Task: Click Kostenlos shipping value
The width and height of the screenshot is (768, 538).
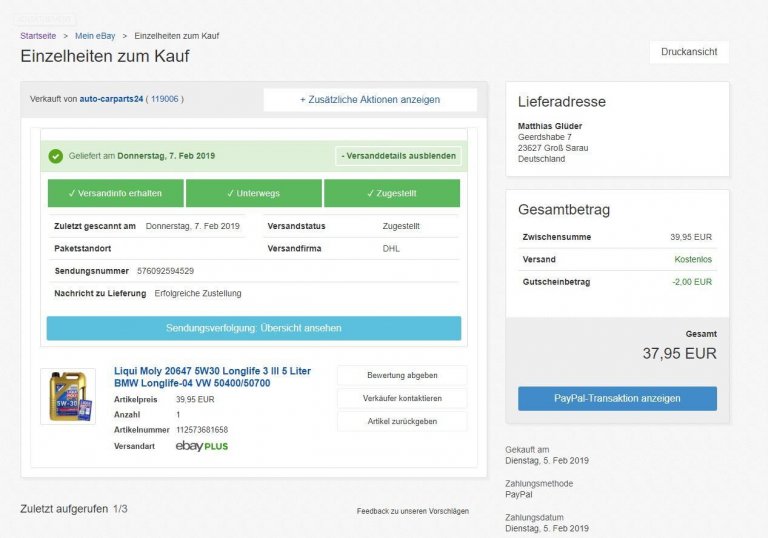Action: click(693, 259)
